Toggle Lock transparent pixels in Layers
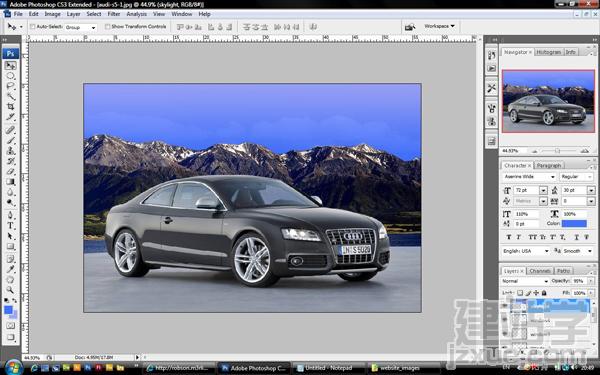 [520, 293]
